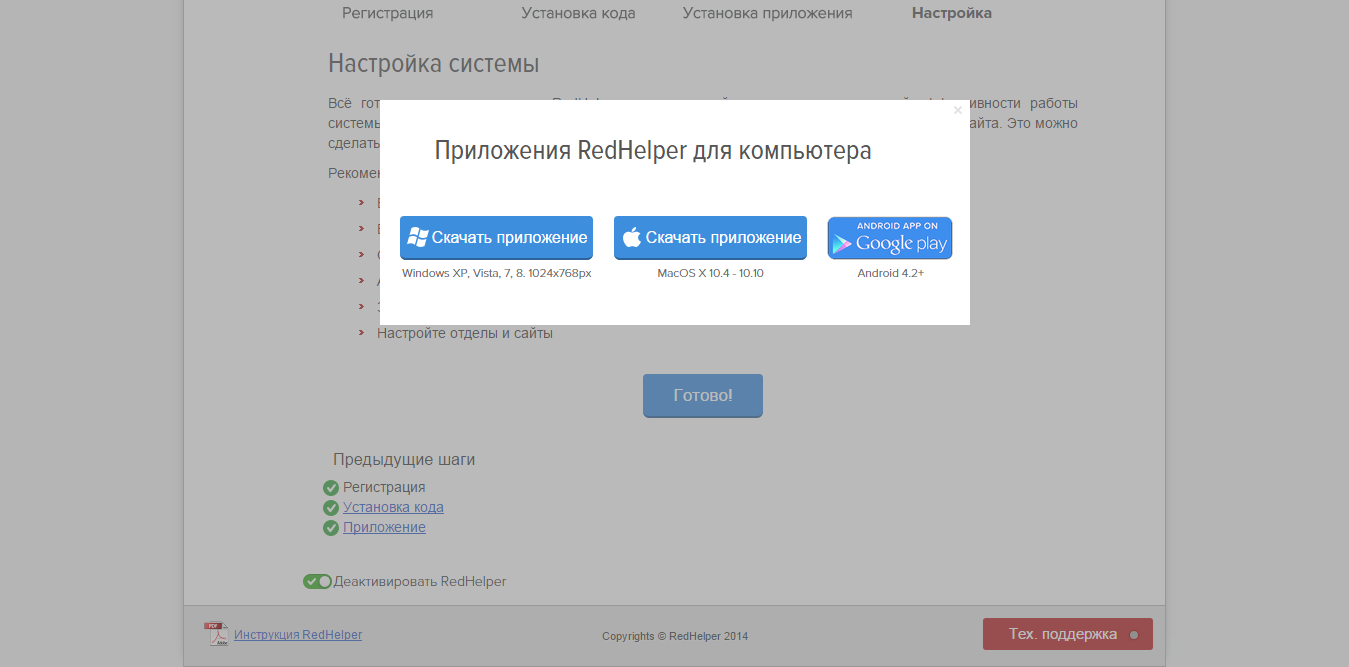1349x667 pixels.
Task: Click the MacOS X 10.4 - 10.10 text
Action: 710,273
